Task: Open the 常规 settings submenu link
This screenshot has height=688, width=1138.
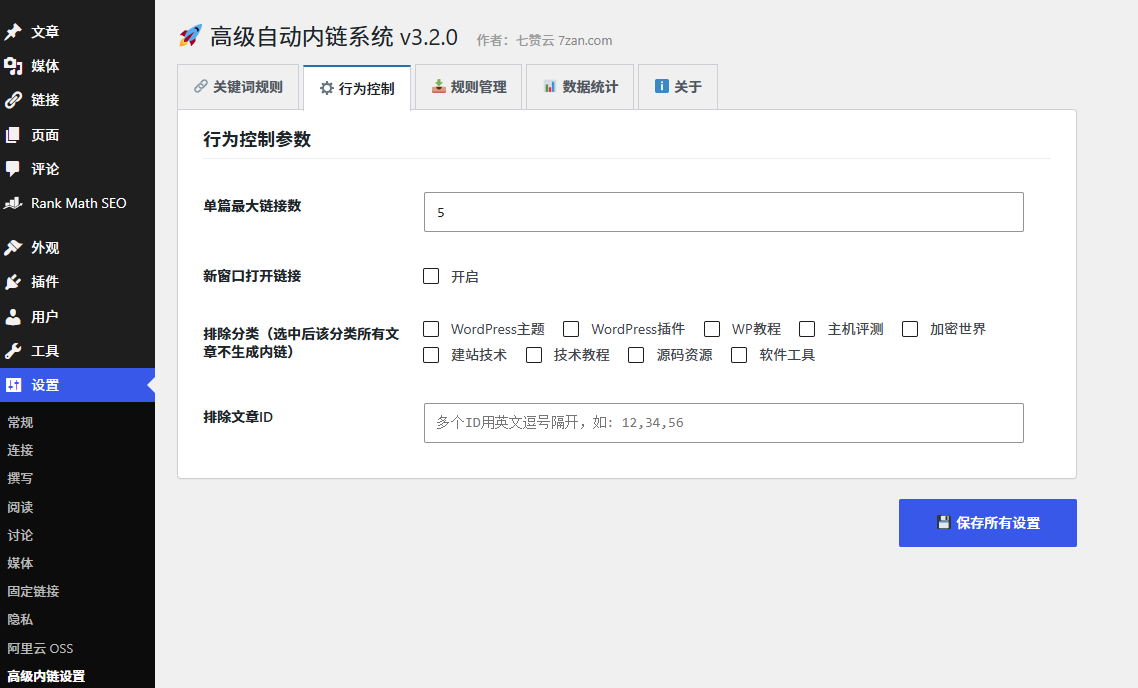Action: (20, 422)
